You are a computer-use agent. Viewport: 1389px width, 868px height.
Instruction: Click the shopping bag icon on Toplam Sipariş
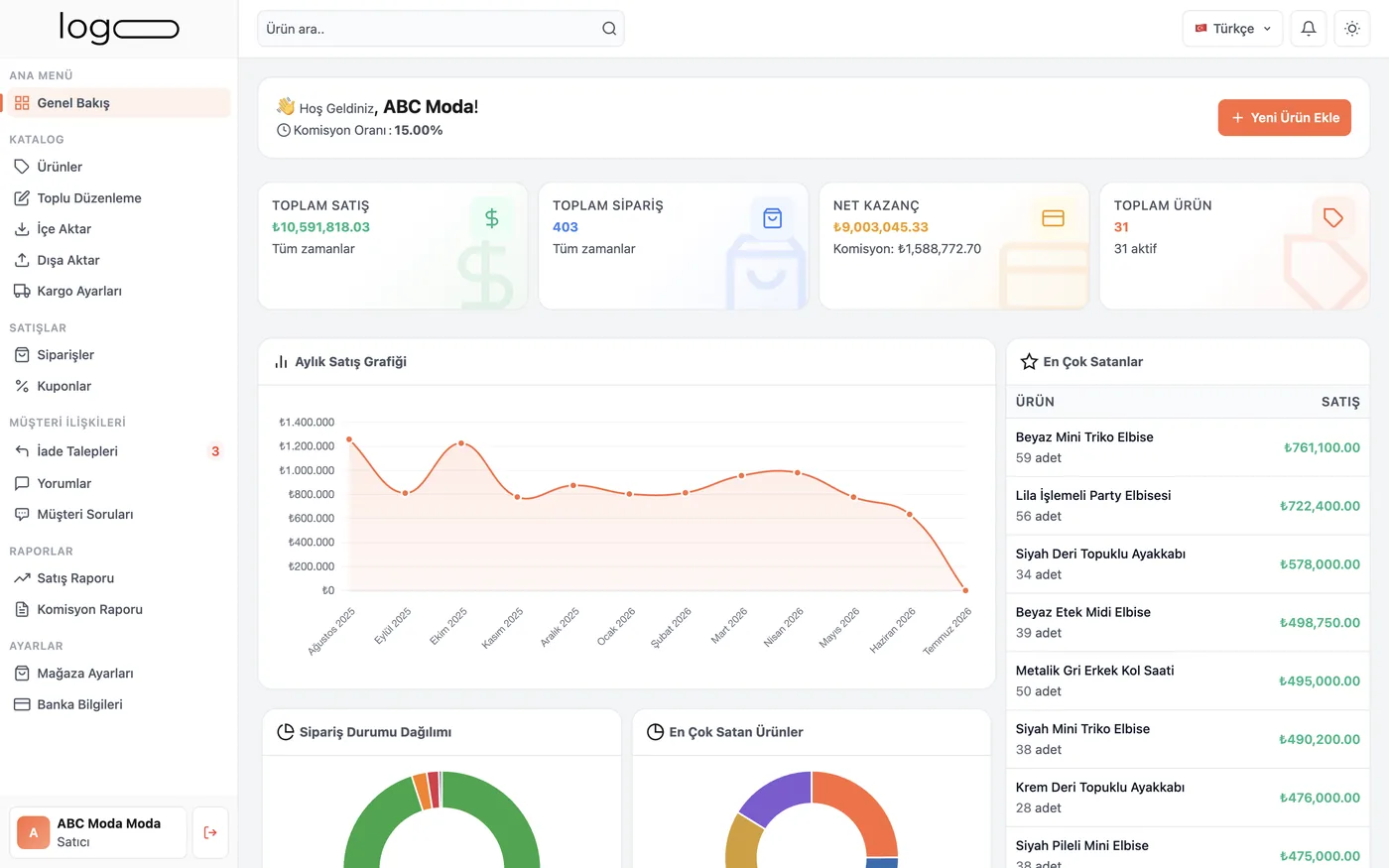click(772, 218)
